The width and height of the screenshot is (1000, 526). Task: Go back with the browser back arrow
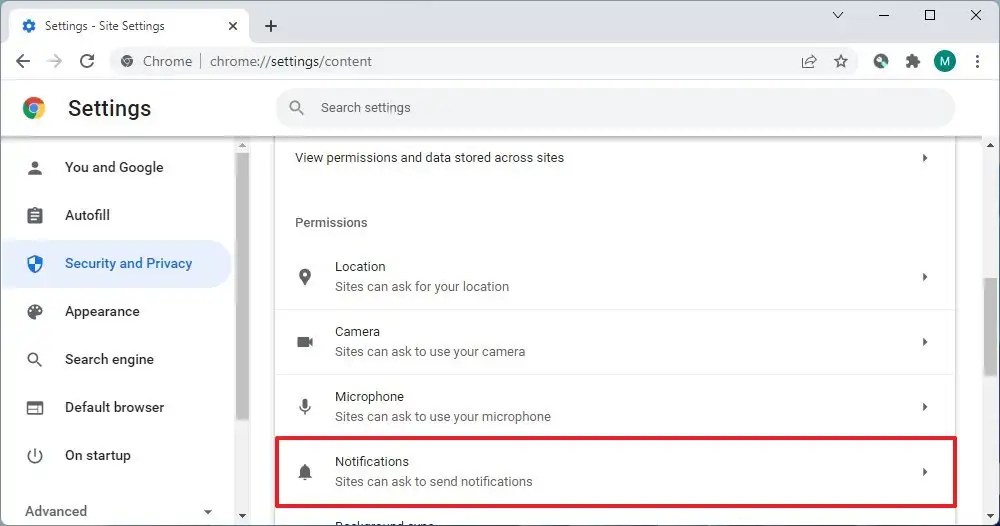23,61
